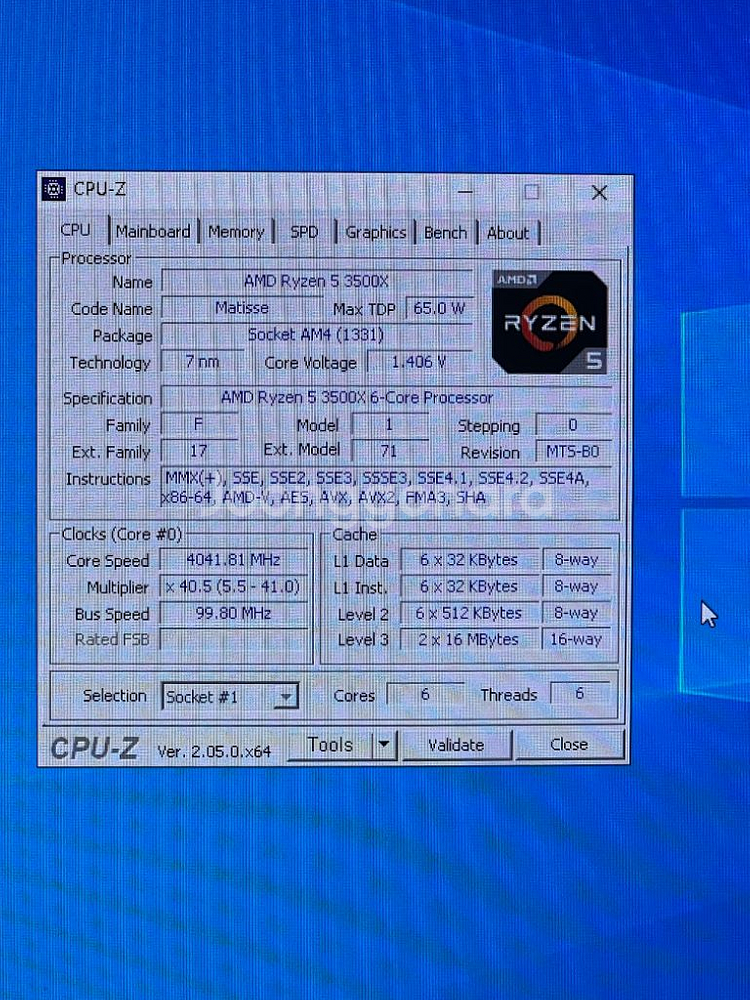Click the Threads count field

(x=580, y=694)
